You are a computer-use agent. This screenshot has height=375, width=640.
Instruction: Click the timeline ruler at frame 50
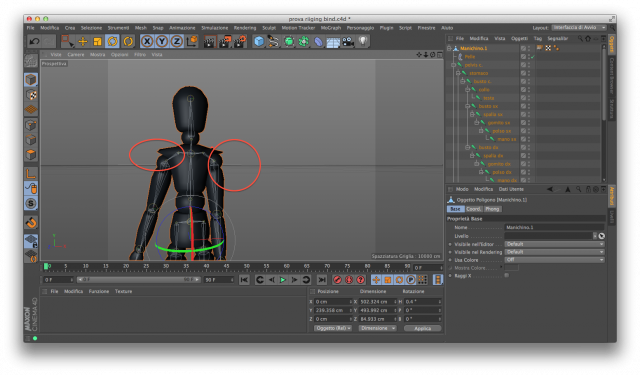247,266
